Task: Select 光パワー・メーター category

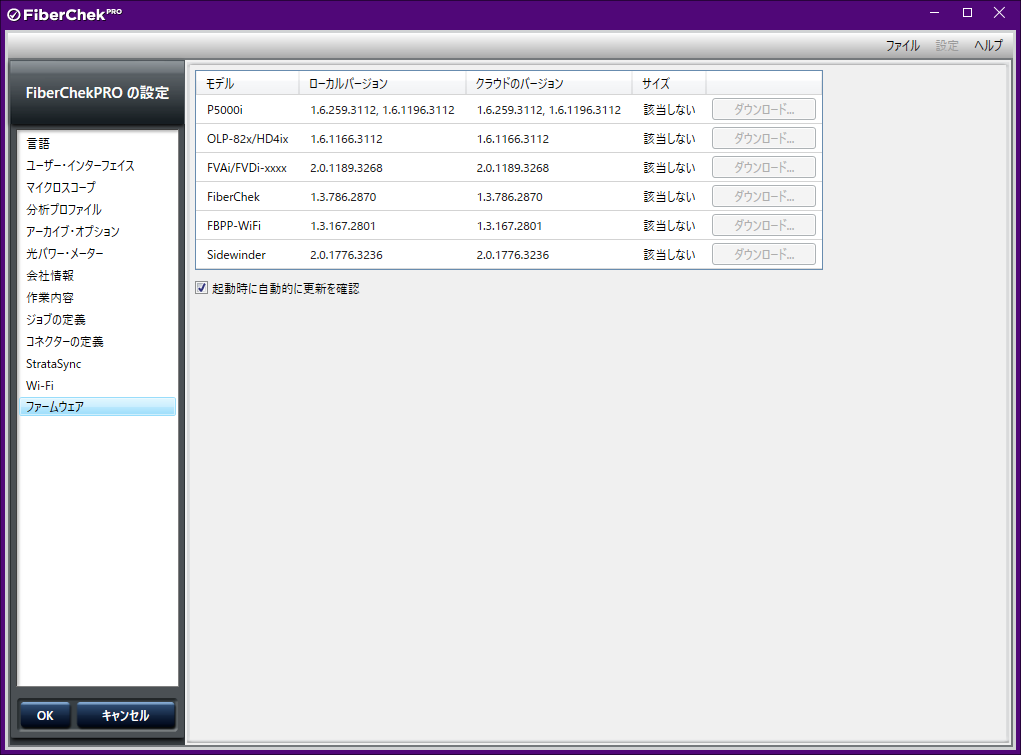Action: click(98, 253)
